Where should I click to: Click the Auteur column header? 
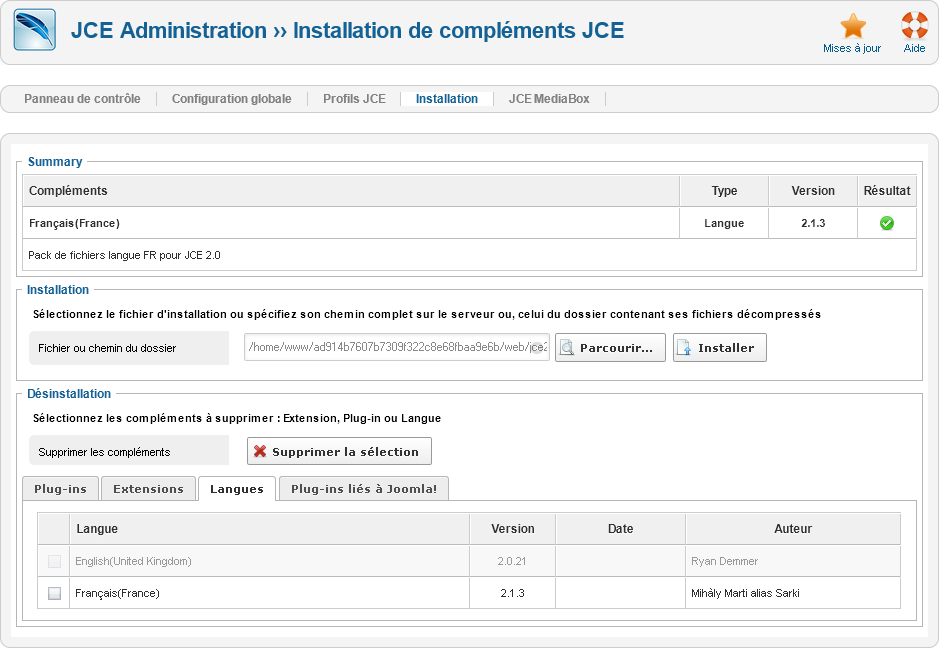pyautogui.click(x=792, y=528)
